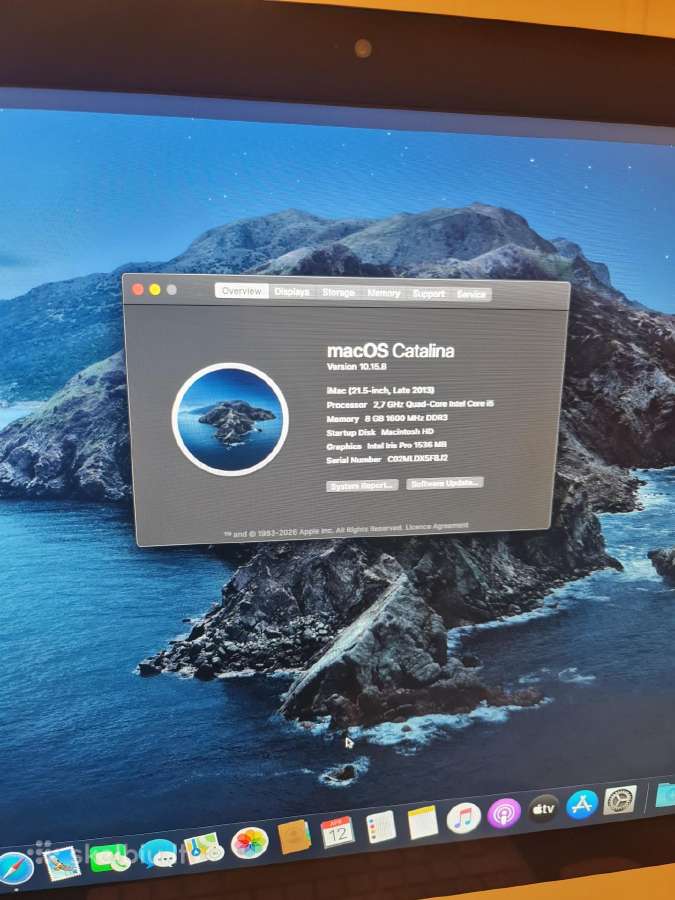Switch to the Displays tab
The image size is (675, 900).
292,292
